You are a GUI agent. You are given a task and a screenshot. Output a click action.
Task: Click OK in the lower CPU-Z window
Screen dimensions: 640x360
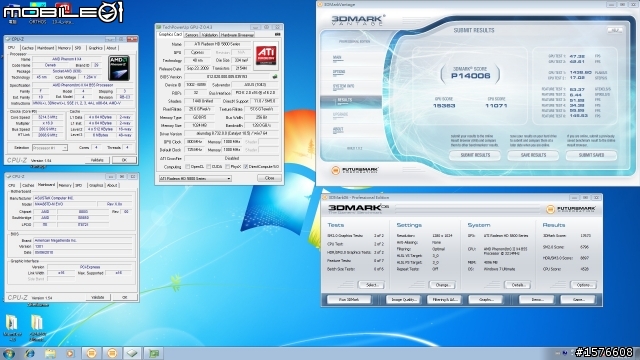tap(124, 298)
